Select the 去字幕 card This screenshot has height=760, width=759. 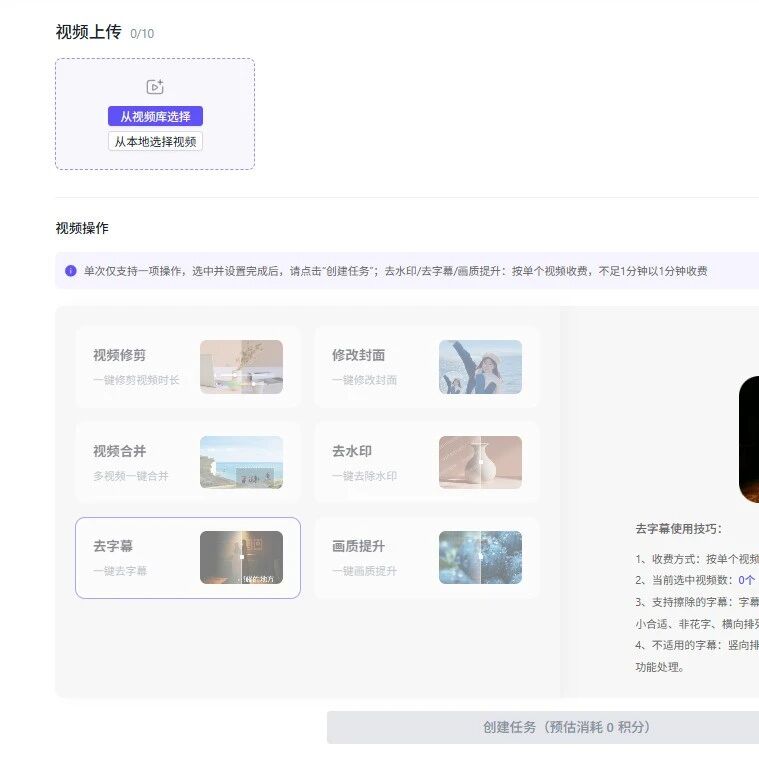[188, 558]
